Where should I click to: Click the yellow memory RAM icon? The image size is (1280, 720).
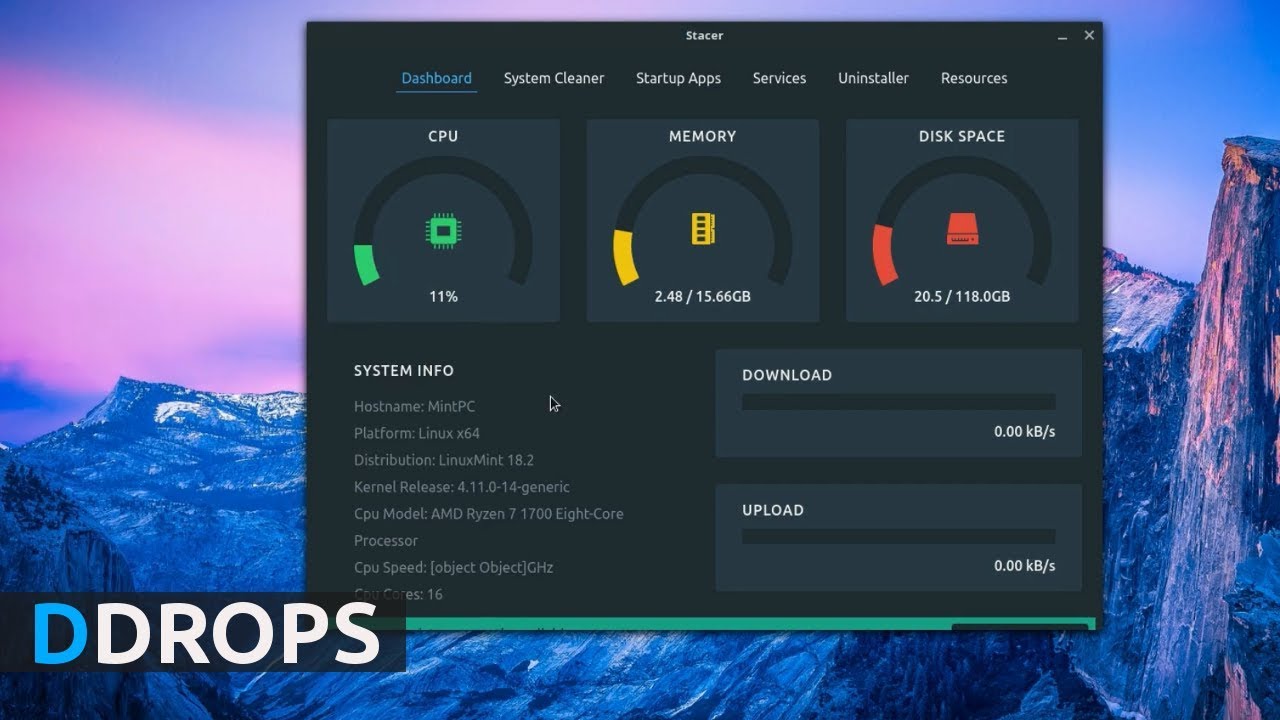point(703,228)
